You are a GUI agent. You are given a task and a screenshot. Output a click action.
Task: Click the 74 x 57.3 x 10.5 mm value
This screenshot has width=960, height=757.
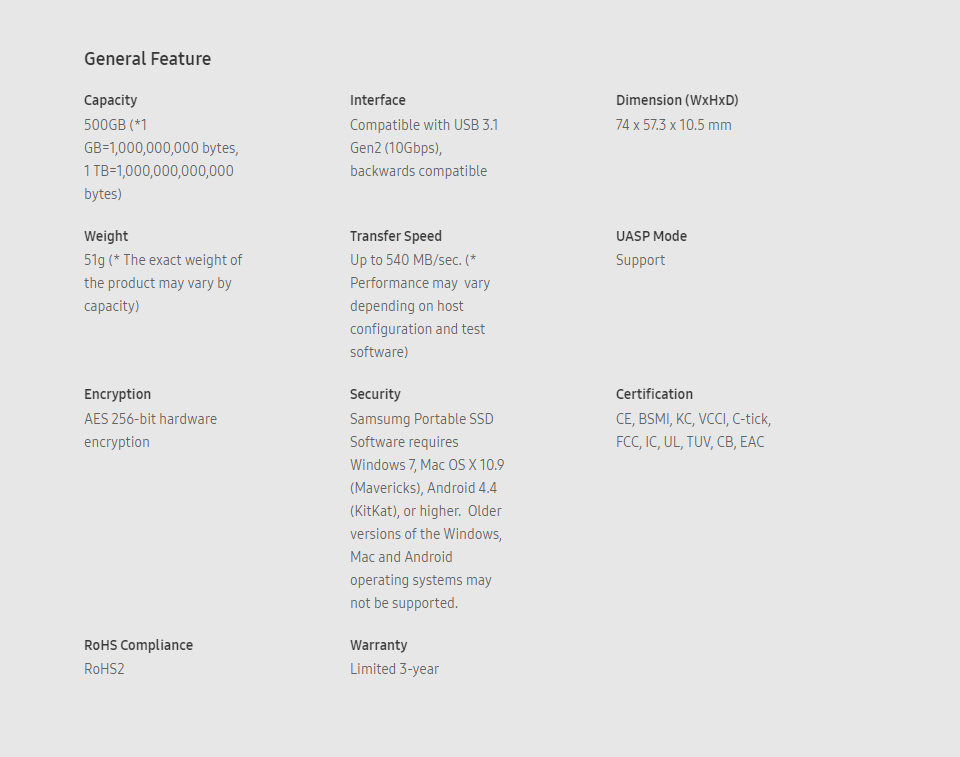coord(673,125)
